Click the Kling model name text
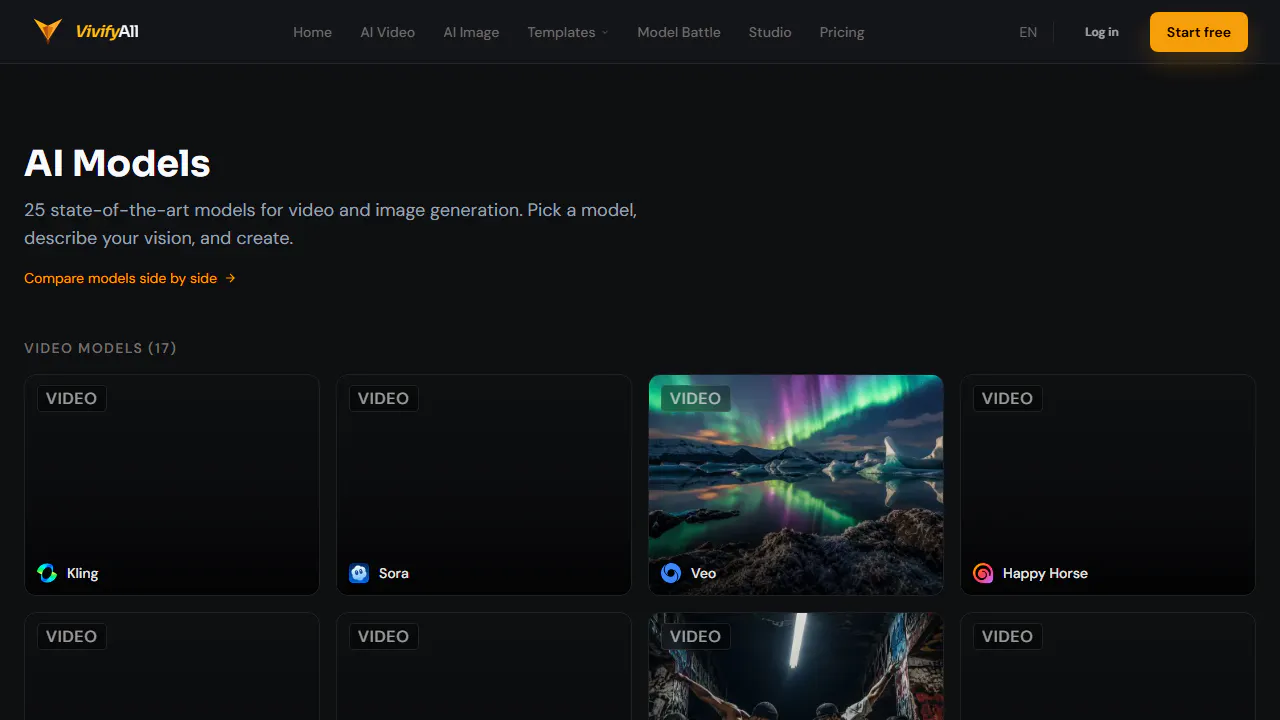This screenshot has height=720, width=1280. [x=83, y=573]
